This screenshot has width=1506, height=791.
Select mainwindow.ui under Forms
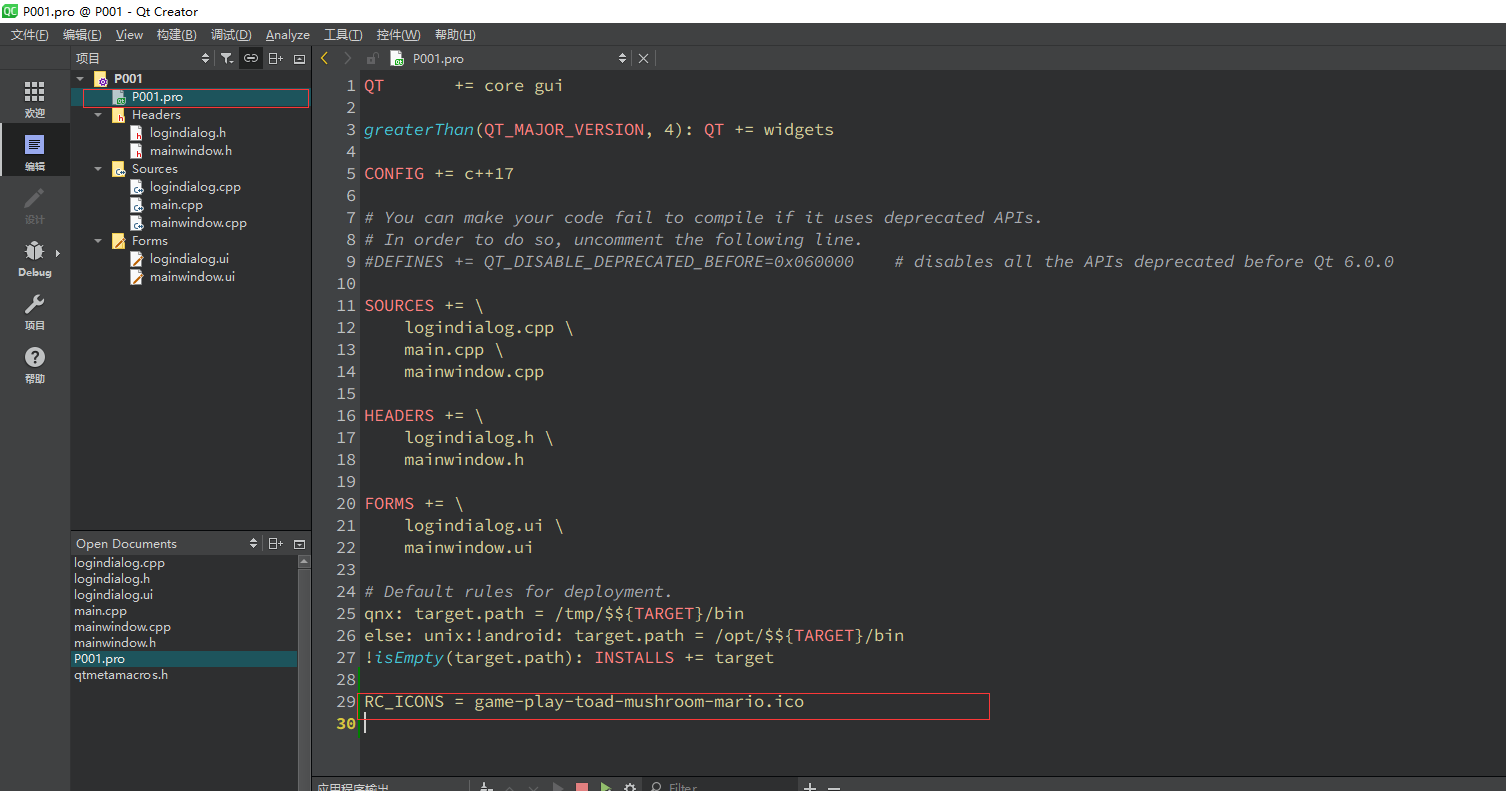[x=192, y=277]
